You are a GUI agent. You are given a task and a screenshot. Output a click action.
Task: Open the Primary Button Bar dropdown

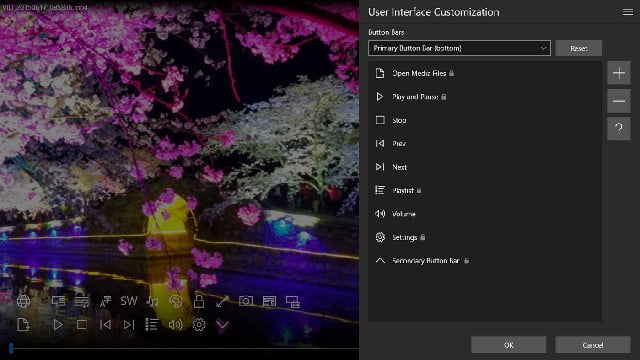coord(459,48)
